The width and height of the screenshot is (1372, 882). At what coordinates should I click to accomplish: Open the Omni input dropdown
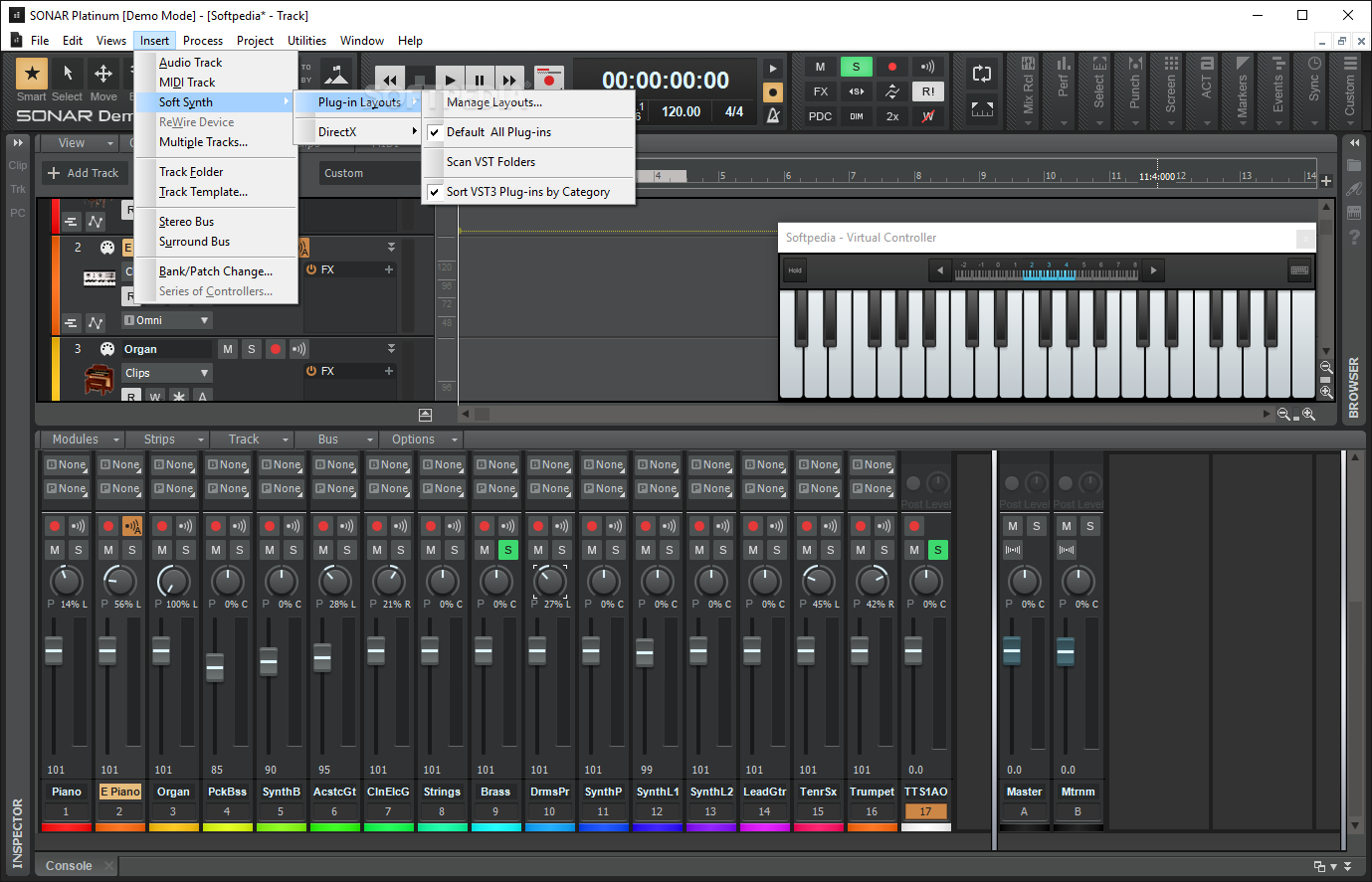(166, 320)
